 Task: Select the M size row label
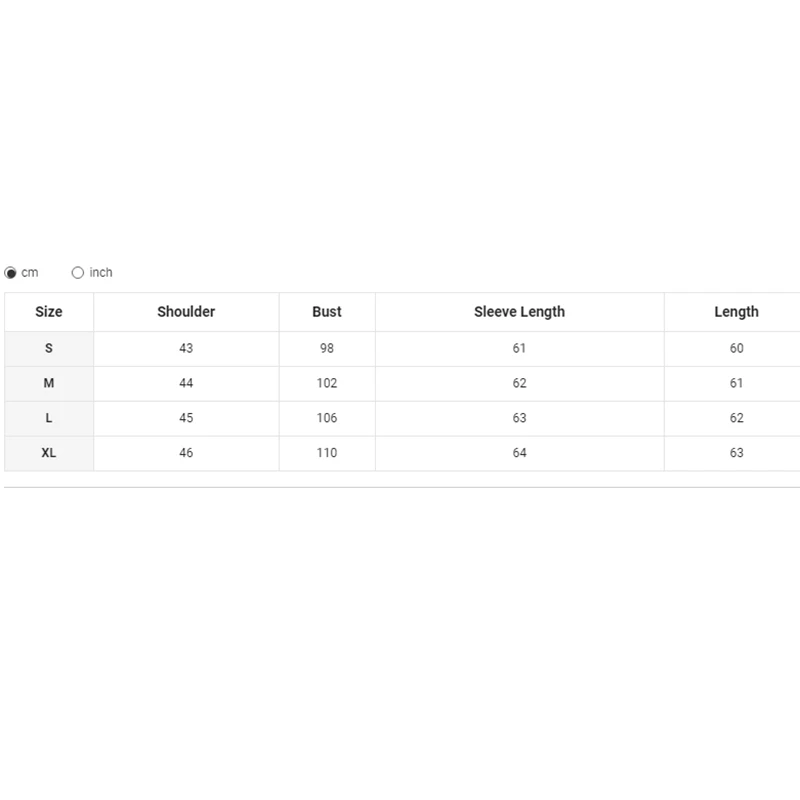coord(49,383)
